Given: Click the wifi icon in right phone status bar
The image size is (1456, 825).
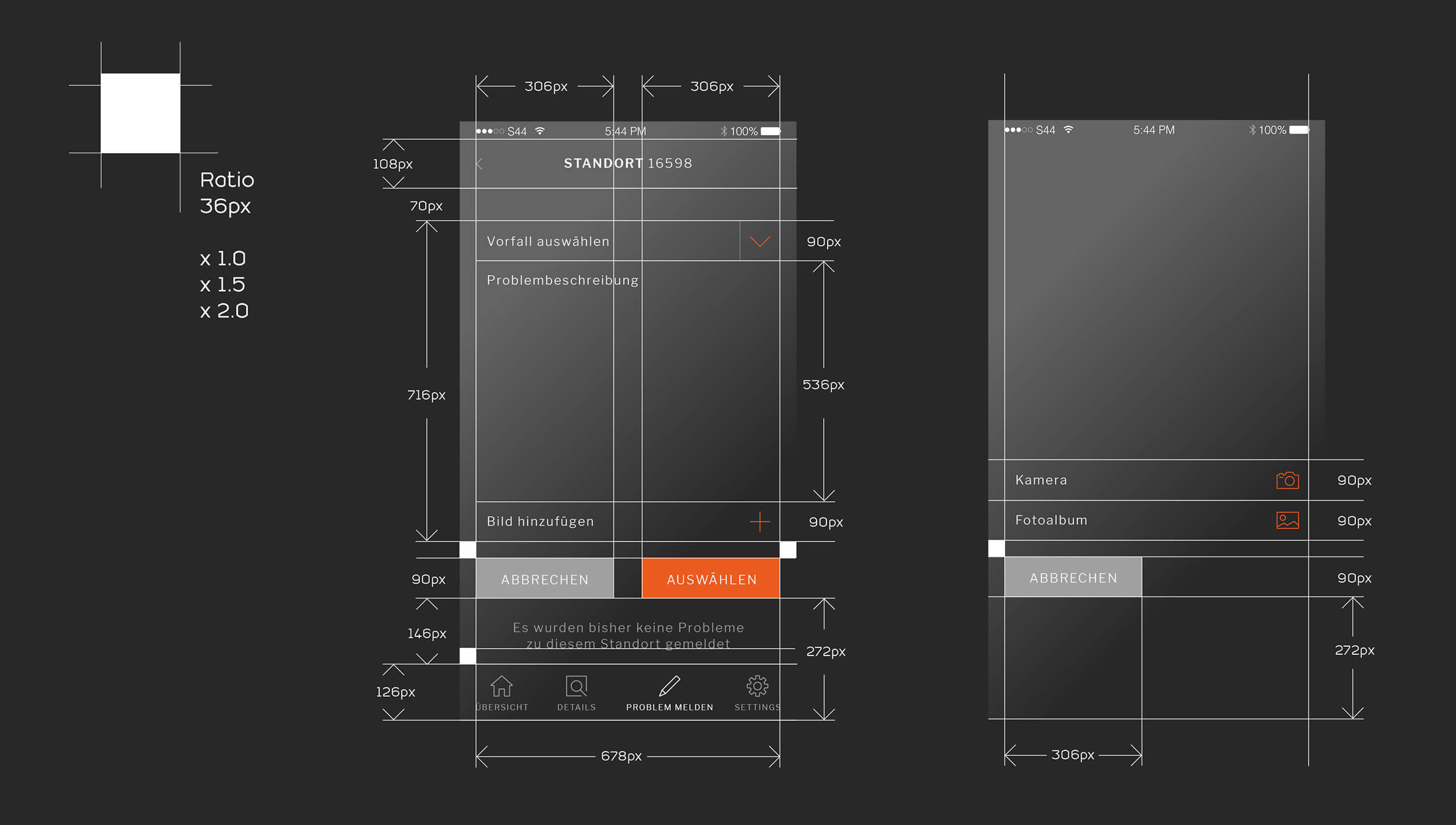Looking at the screenshot, I should [1068, 129].
